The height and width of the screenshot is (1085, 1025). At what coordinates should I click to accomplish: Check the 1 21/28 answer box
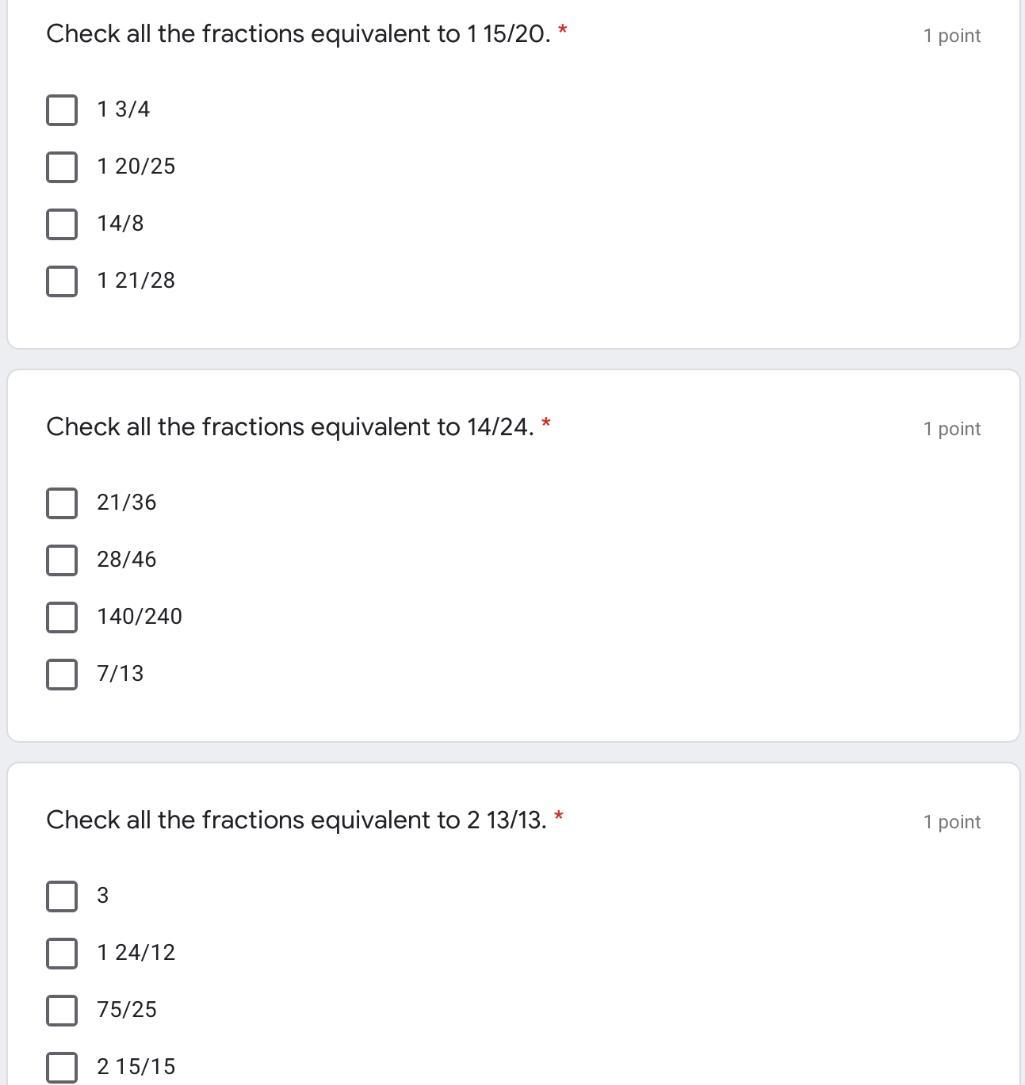point(61,281)
